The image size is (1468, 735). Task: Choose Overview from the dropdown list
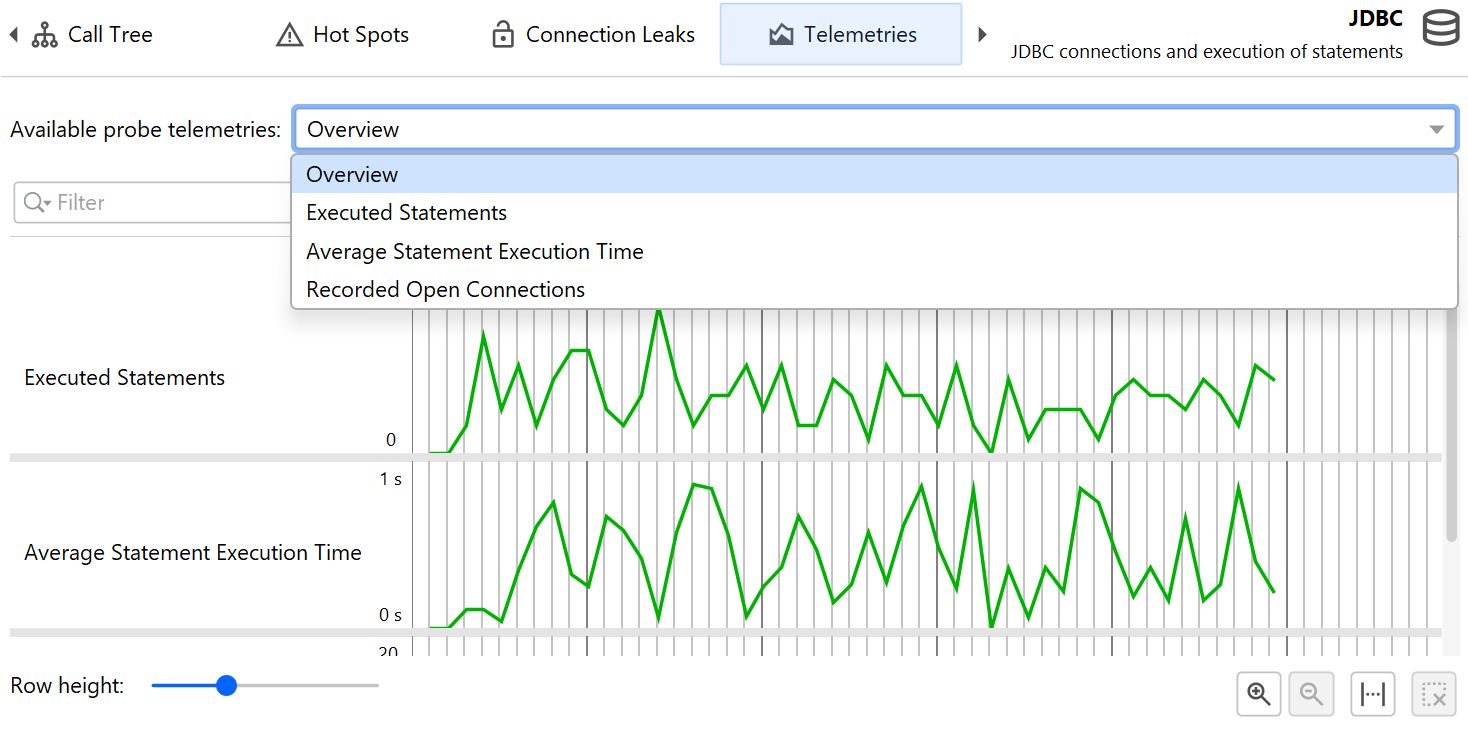click(352, 175)
